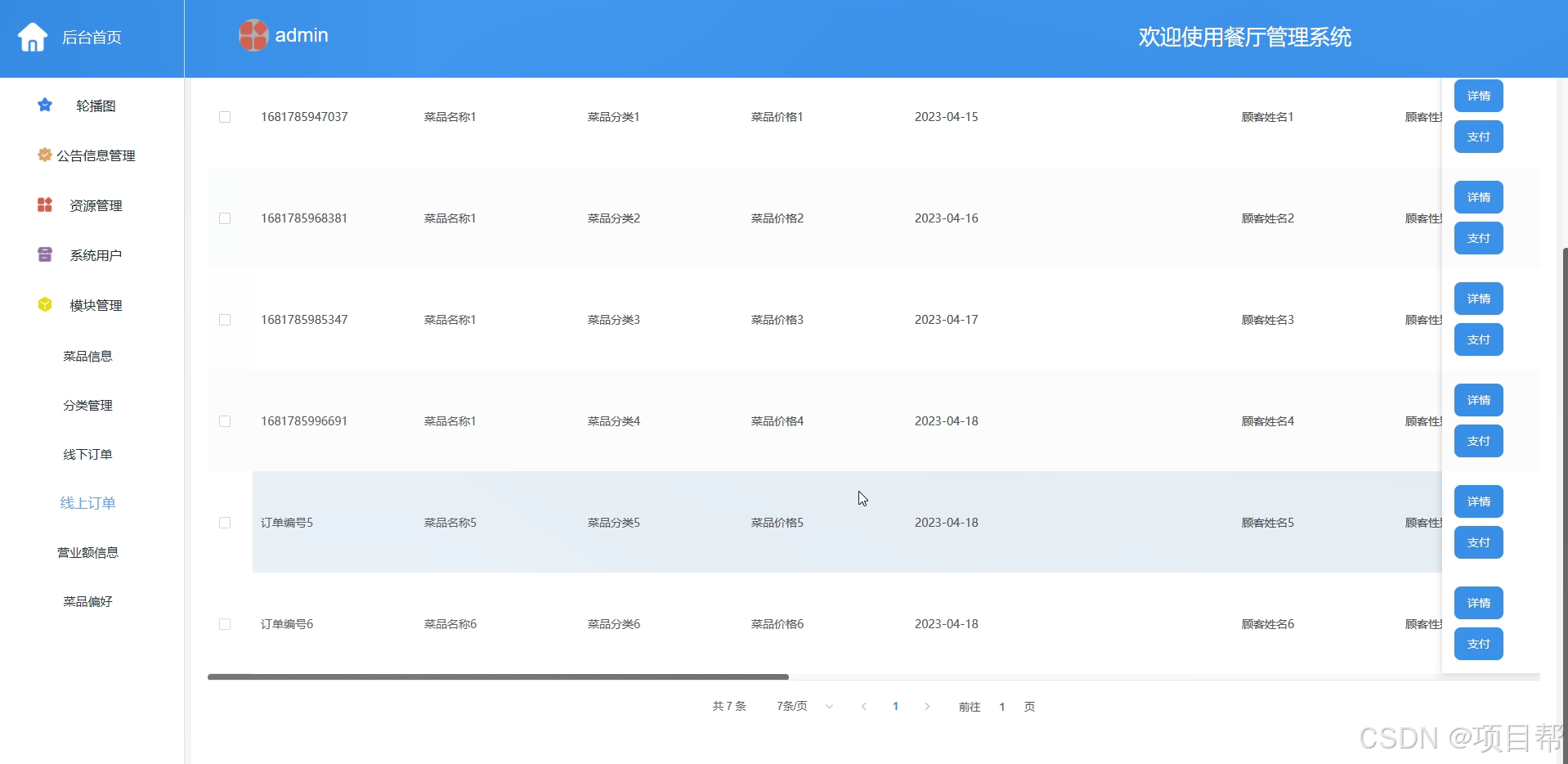
Task: Click 详情 button for 顾客姓名3 row
Action: (x=1478, y=299)
